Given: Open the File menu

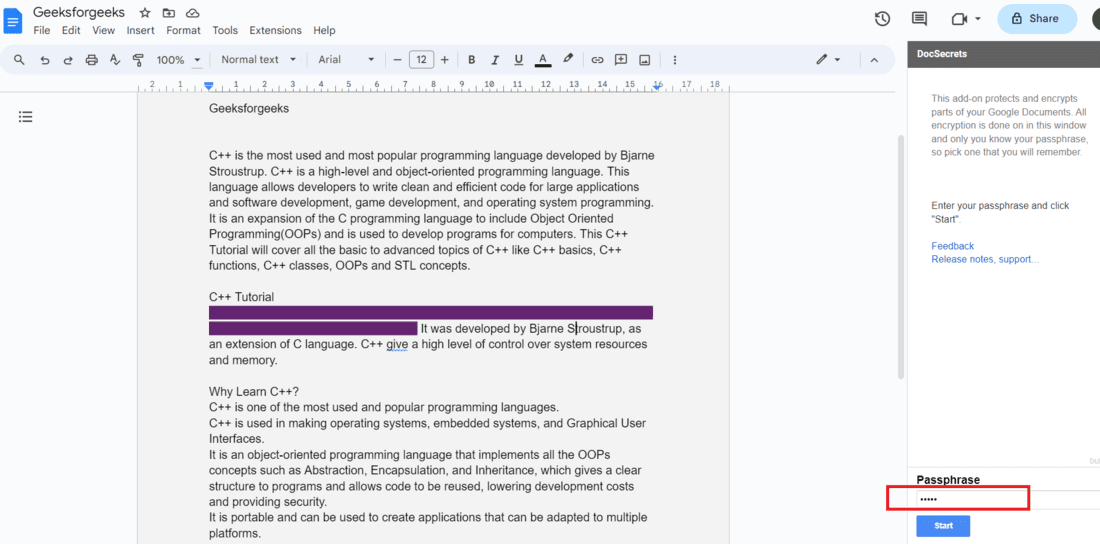Looking at the screenshot, I should [41, 30].
